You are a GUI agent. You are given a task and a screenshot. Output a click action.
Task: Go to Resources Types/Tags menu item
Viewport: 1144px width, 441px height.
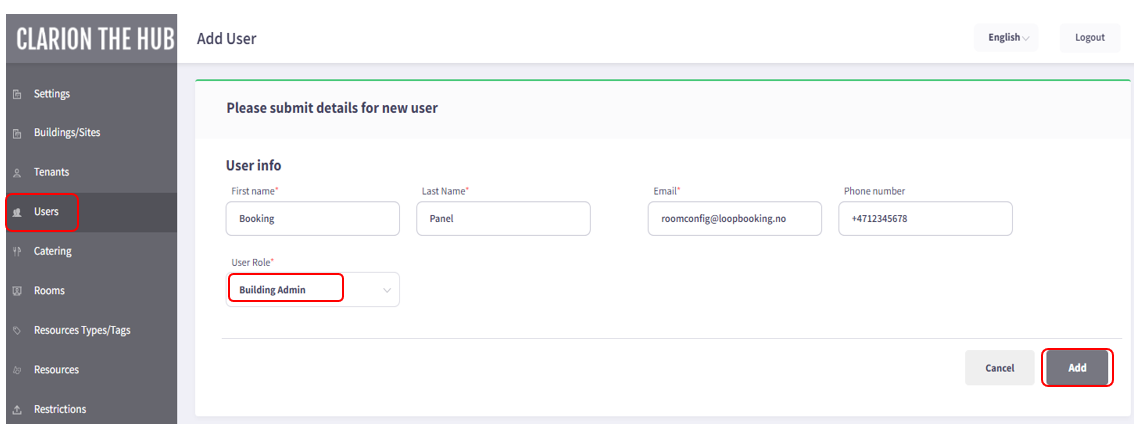[x=82, y=330]
